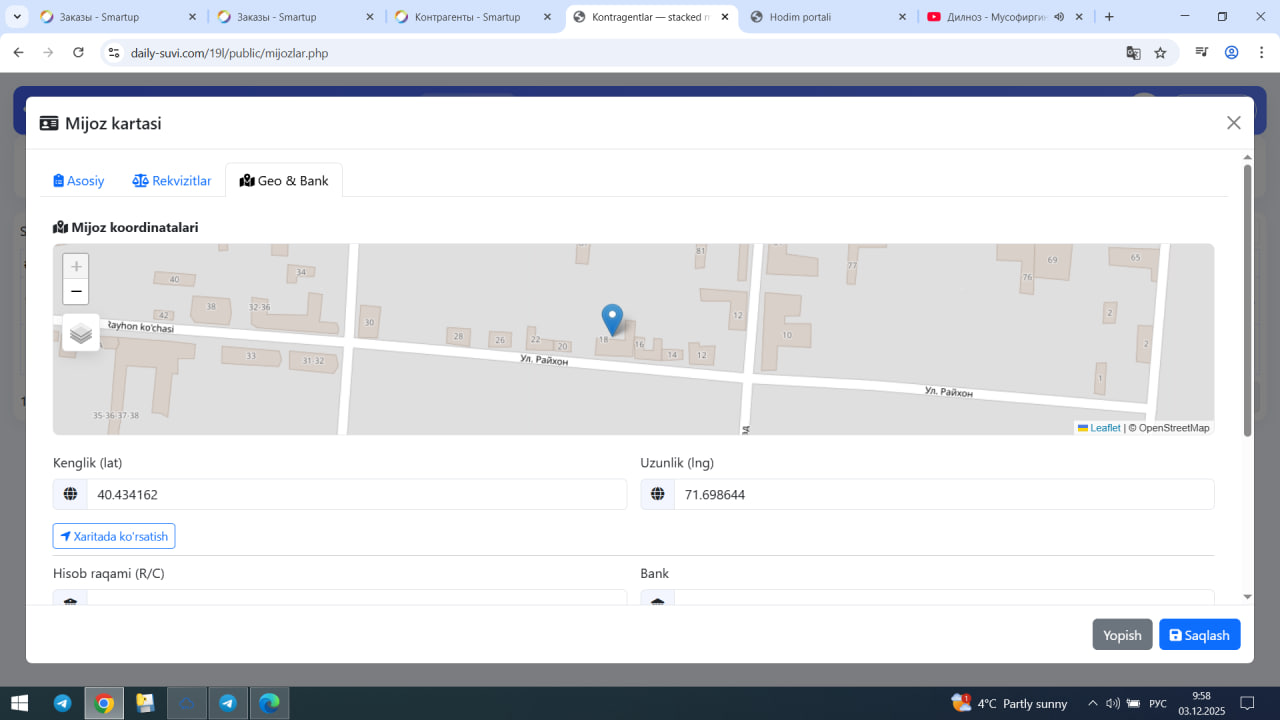Save the customer card with Saqlash
Image resolution: width=1280 pixels, height=720 pixels.
click(1200, 635)
